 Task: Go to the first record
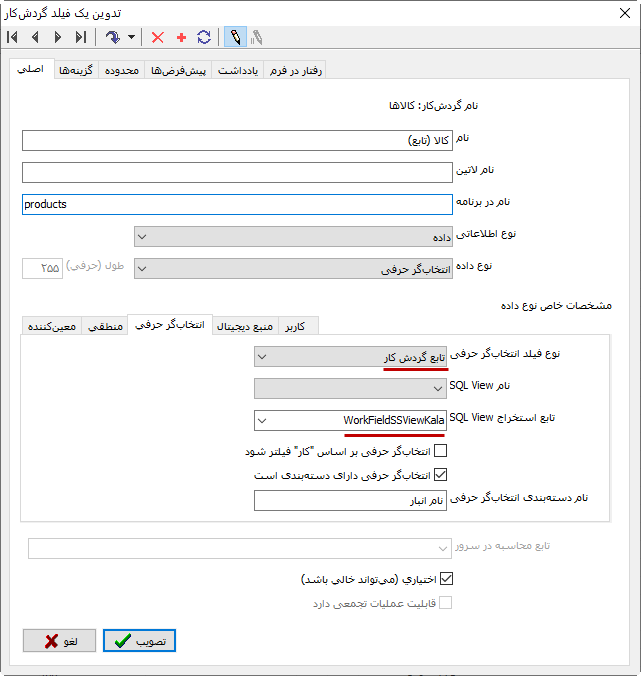pos(13,37)
